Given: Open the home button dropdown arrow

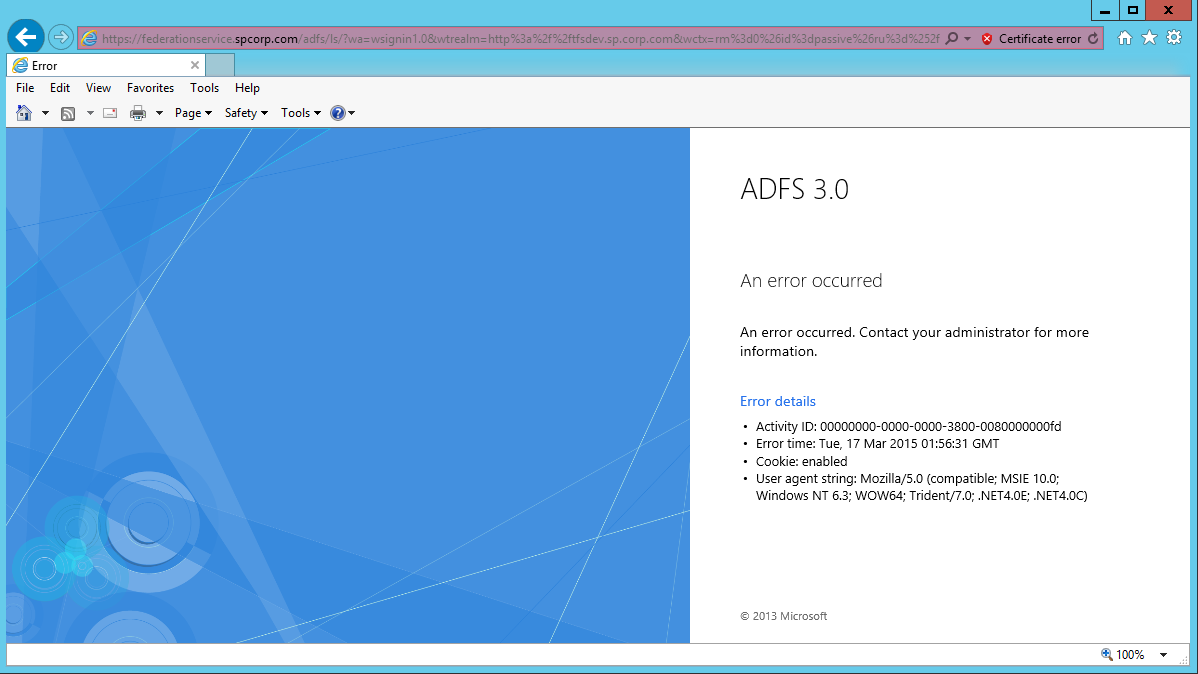Looking at the screenshot, I should (44, 112).
